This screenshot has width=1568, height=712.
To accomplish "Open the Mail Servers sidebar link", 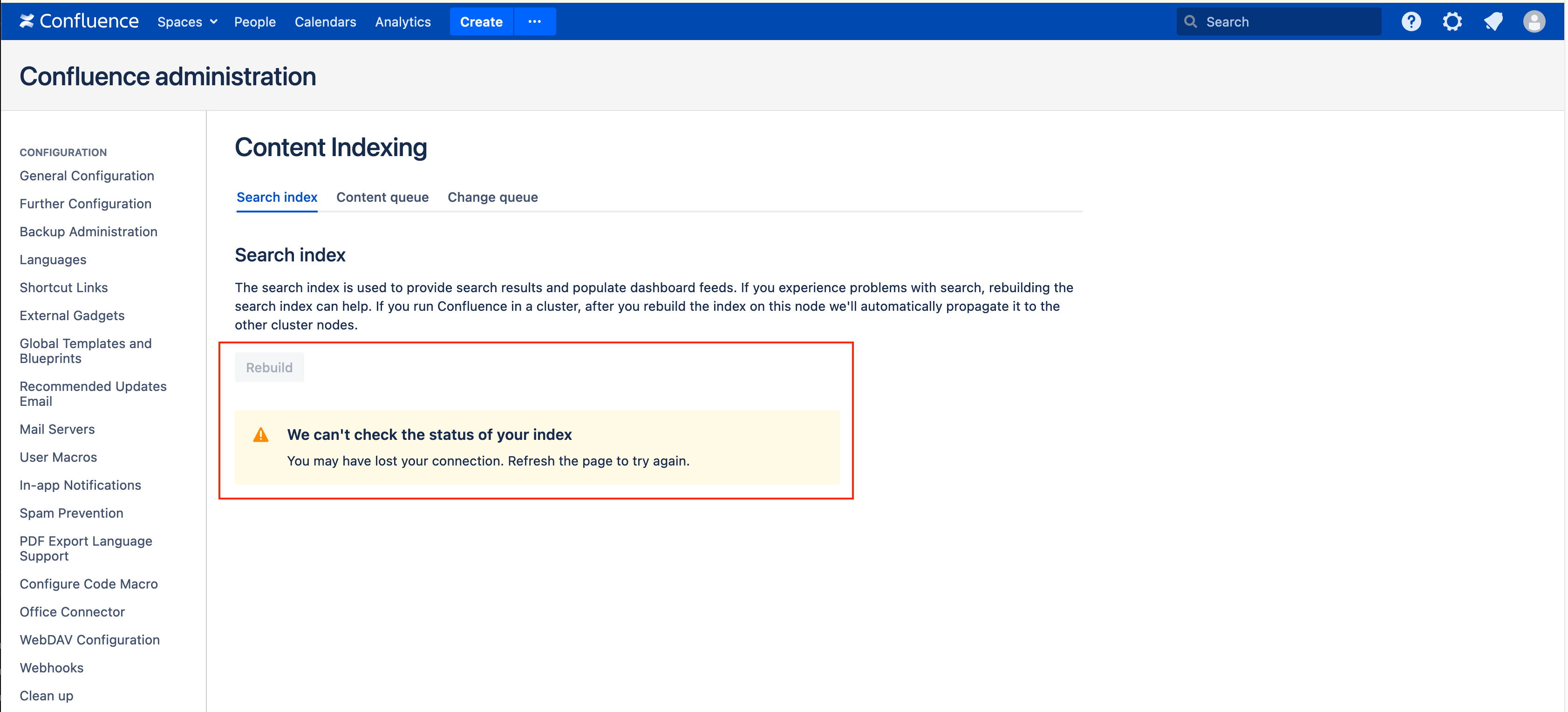I will (x=57, y=430).
